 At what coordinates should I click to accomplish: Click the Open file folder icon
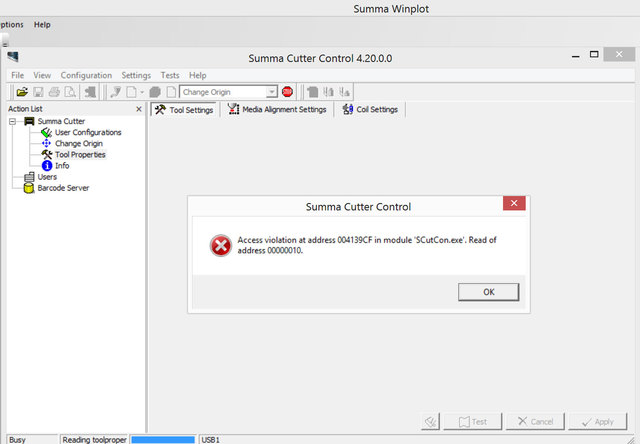coord(22,92)
